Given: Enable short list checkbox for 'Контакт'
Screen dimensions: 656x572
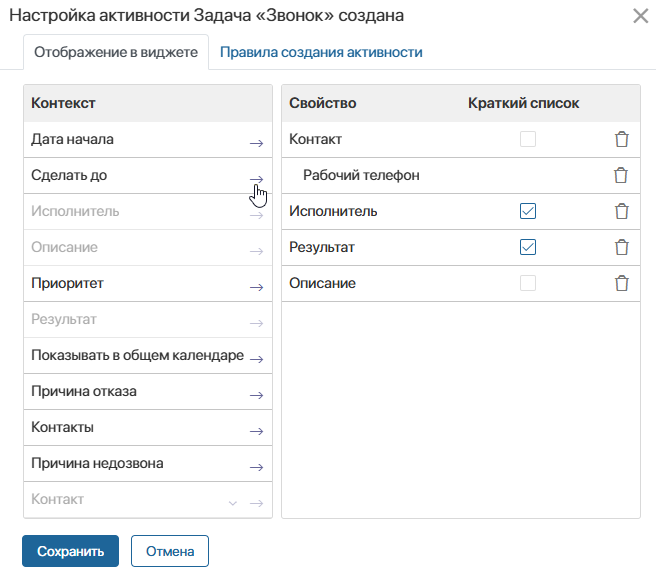Looking at the screenshot, I should coord(528,139).
